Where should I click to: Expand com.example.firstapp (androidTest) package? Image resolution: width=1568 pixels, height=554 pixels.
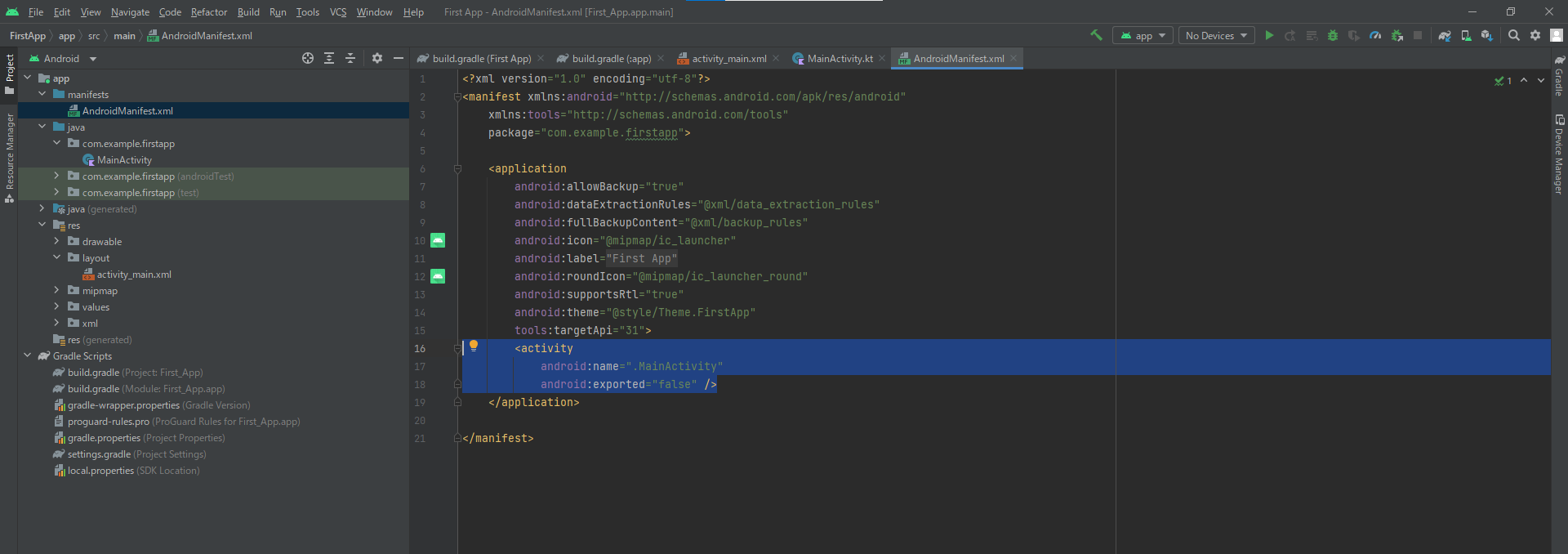(x=57, y=176)
